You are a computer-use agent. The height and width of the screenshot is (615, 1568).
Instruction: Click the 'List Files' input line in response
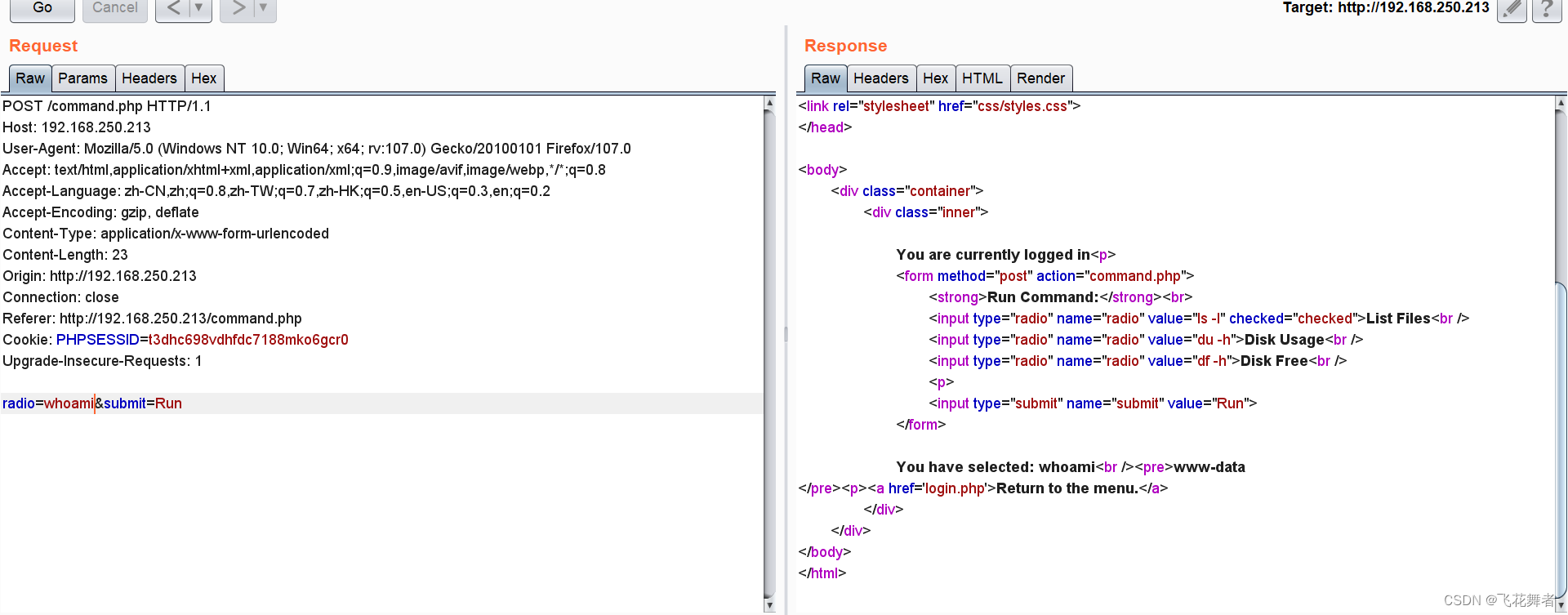coord(1199,319)
